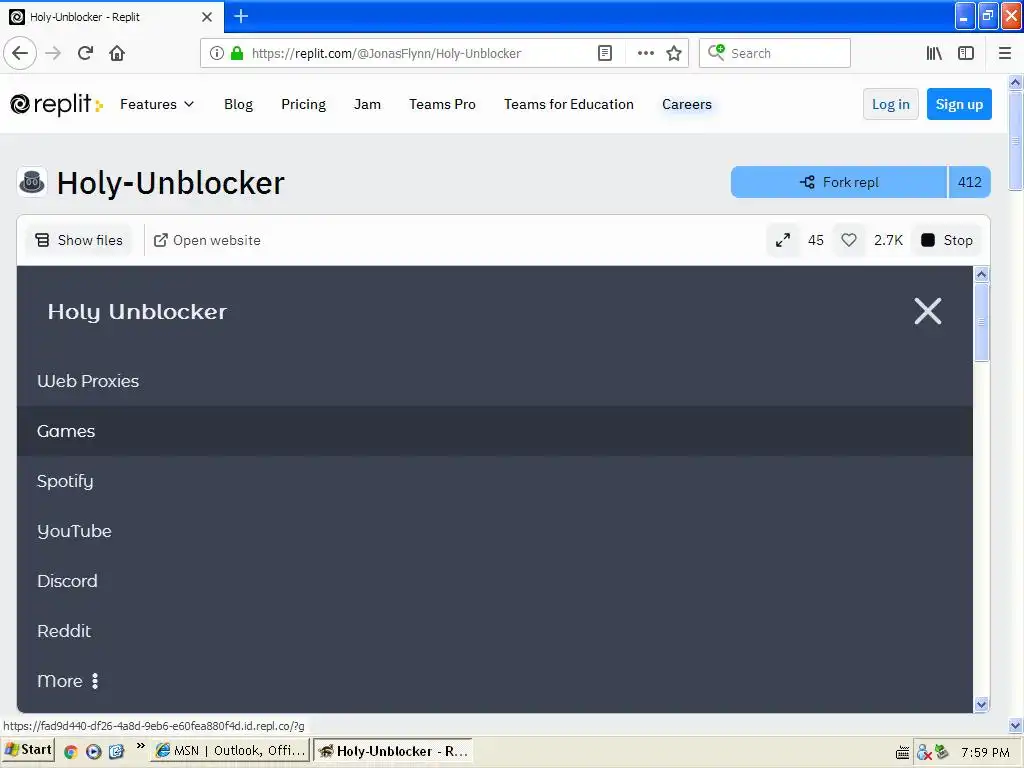This screenshot has width=1024, height=768.
Task: Open the Blog page
Action: coord(238,104)
